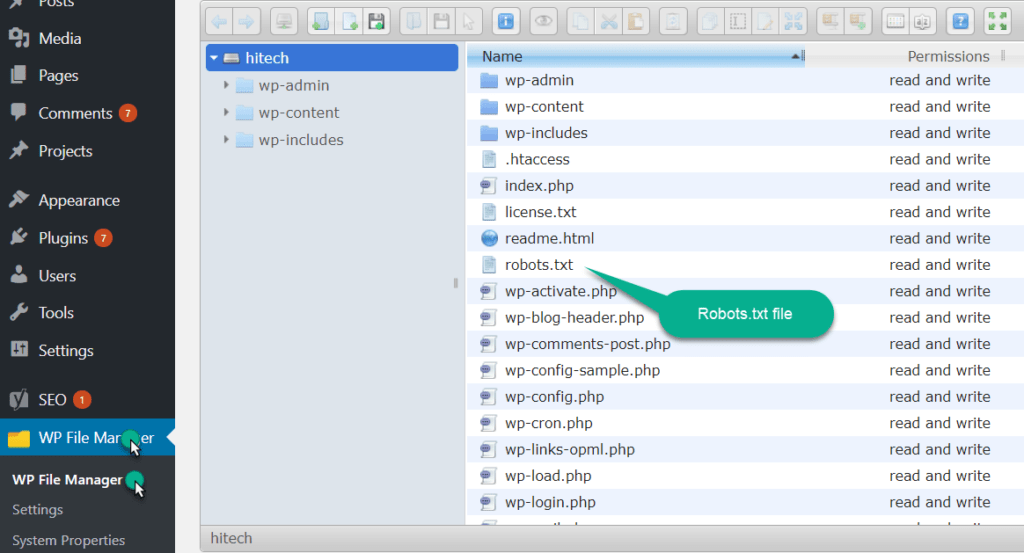Select the wp-content folder in file list

[x=745, y=106]
